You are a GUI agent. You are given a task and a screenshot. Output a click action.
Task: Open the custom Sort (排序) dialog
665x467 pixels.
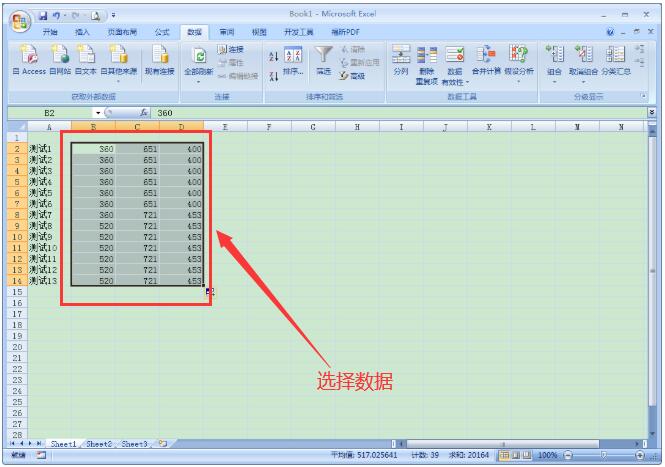[x=293, y=62]
